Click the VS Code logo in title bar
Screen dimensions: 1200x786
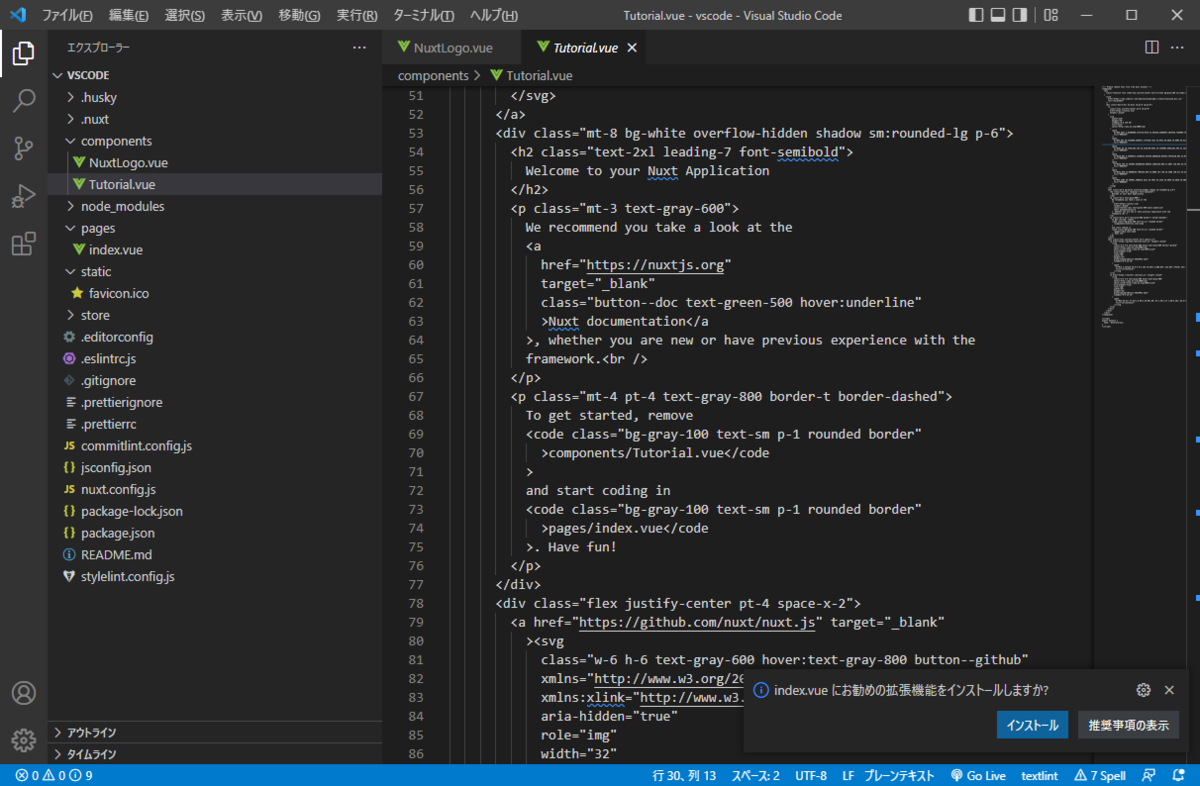click(x=17, y=15)
